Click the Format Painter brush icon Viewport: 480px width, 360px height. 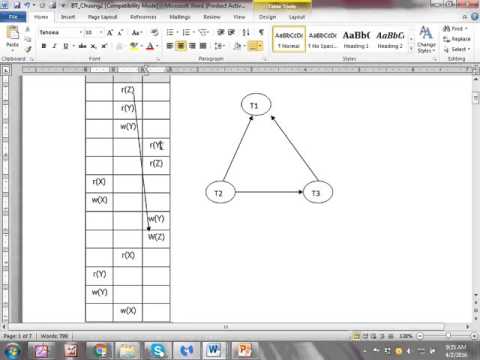coord(28,50)
